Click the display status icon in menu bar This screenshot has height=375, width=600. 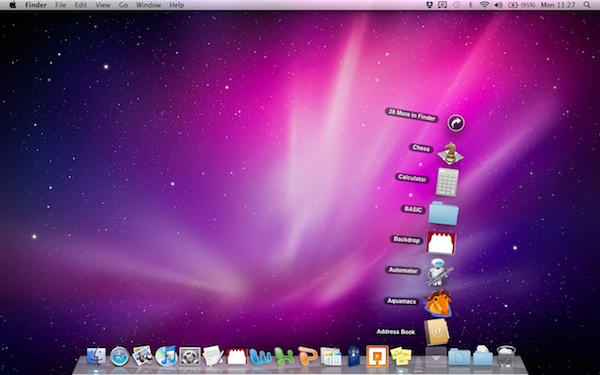pyautogui.click(x=442, y=5)
